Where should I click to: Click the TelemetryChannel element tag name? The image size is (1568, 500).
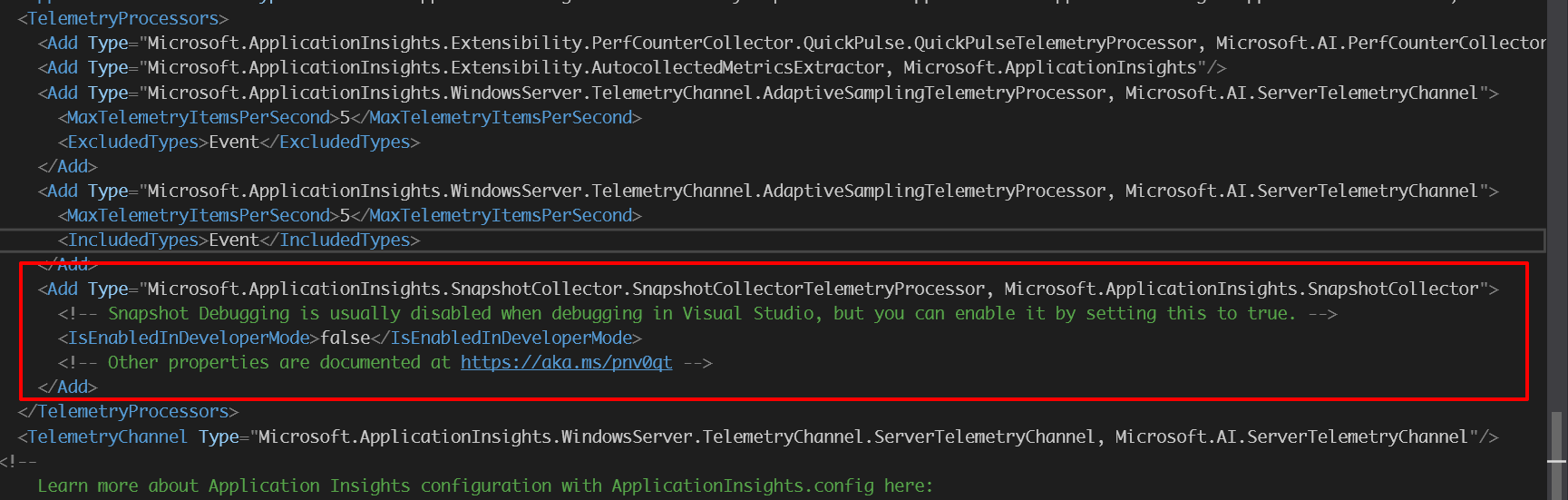coord(107,436)
